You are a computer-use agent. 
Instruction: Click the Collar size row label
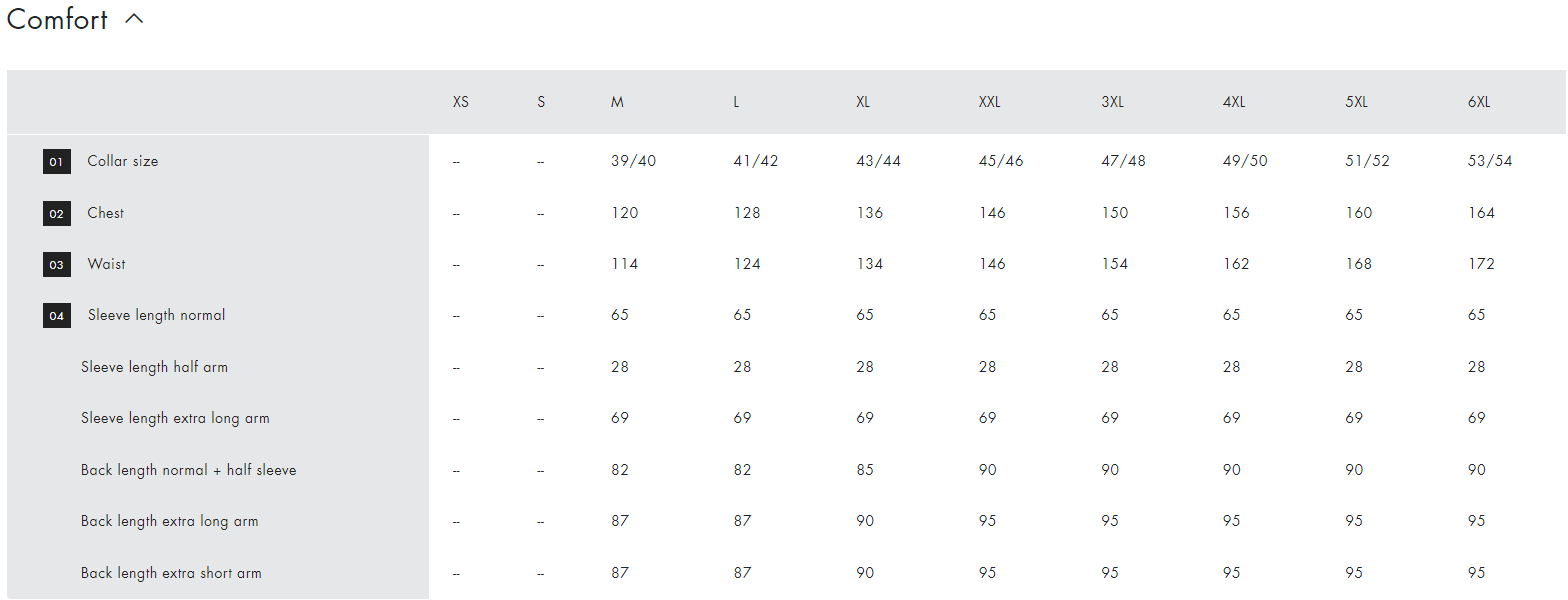click(x=123, y=161)
